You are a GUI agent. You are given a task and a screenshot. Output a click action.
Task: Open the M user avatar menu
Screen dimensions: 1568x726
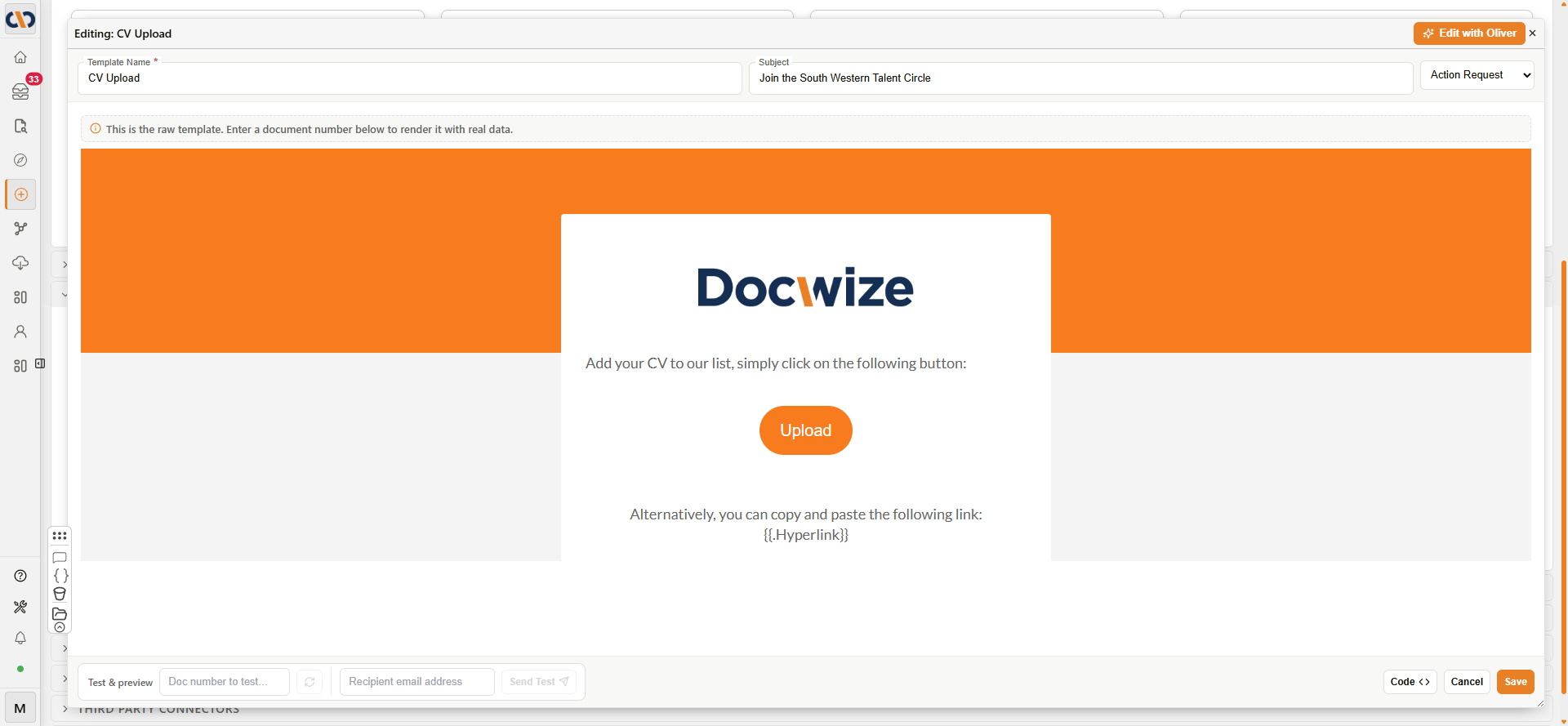point(20,708)
